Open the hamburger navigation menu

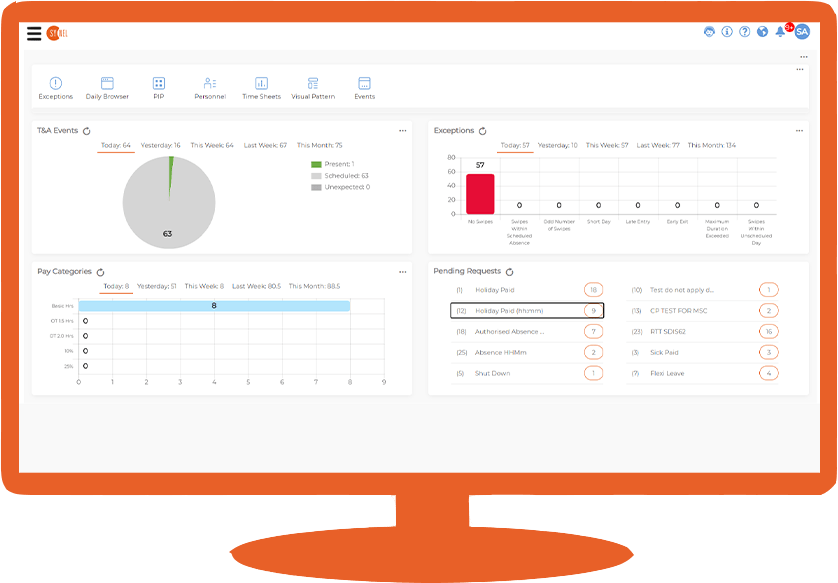(x=34, y=33)
